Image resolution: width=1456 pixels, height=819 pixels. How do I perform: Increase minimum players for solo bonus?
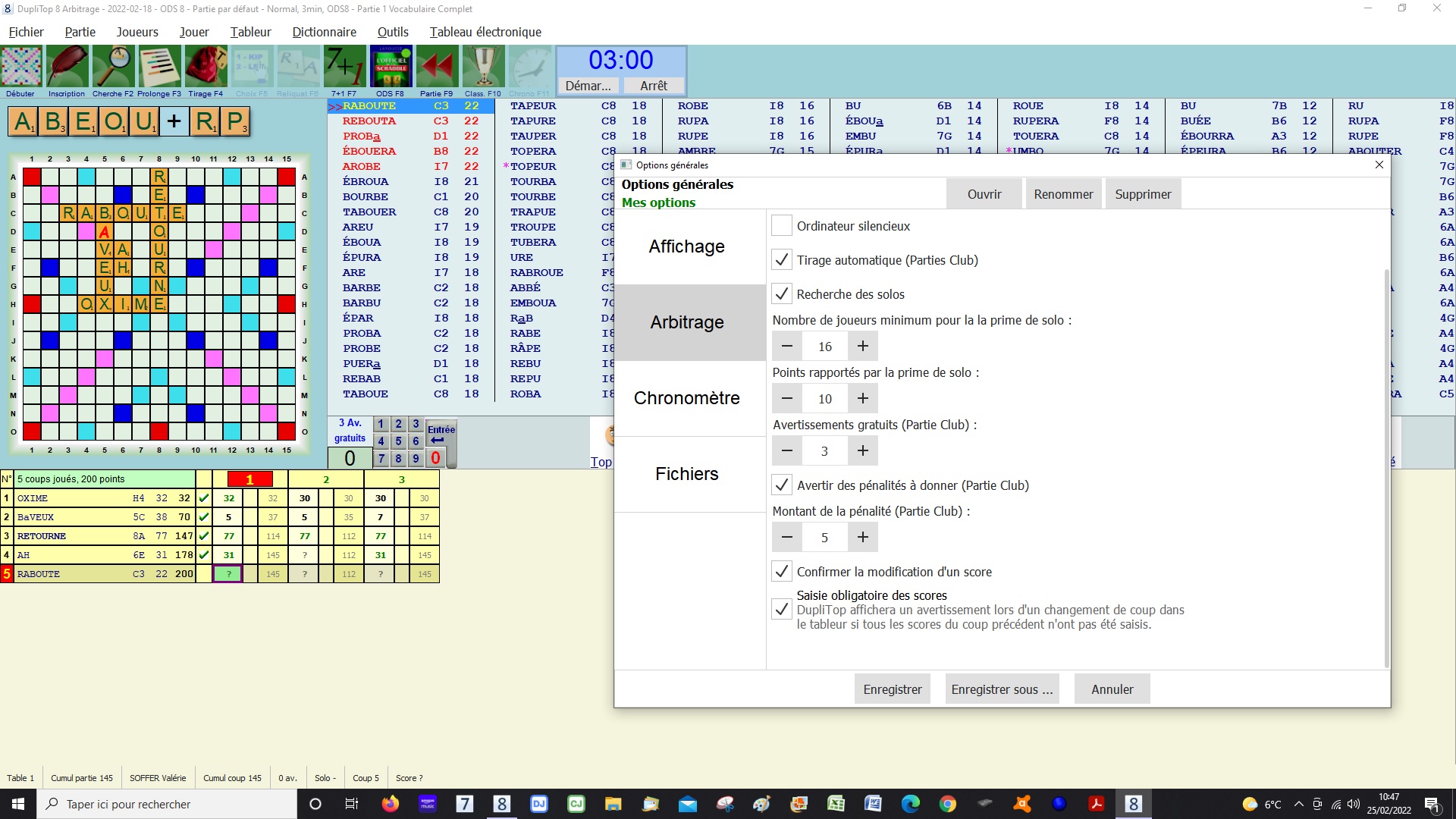[x=863, y=347]
